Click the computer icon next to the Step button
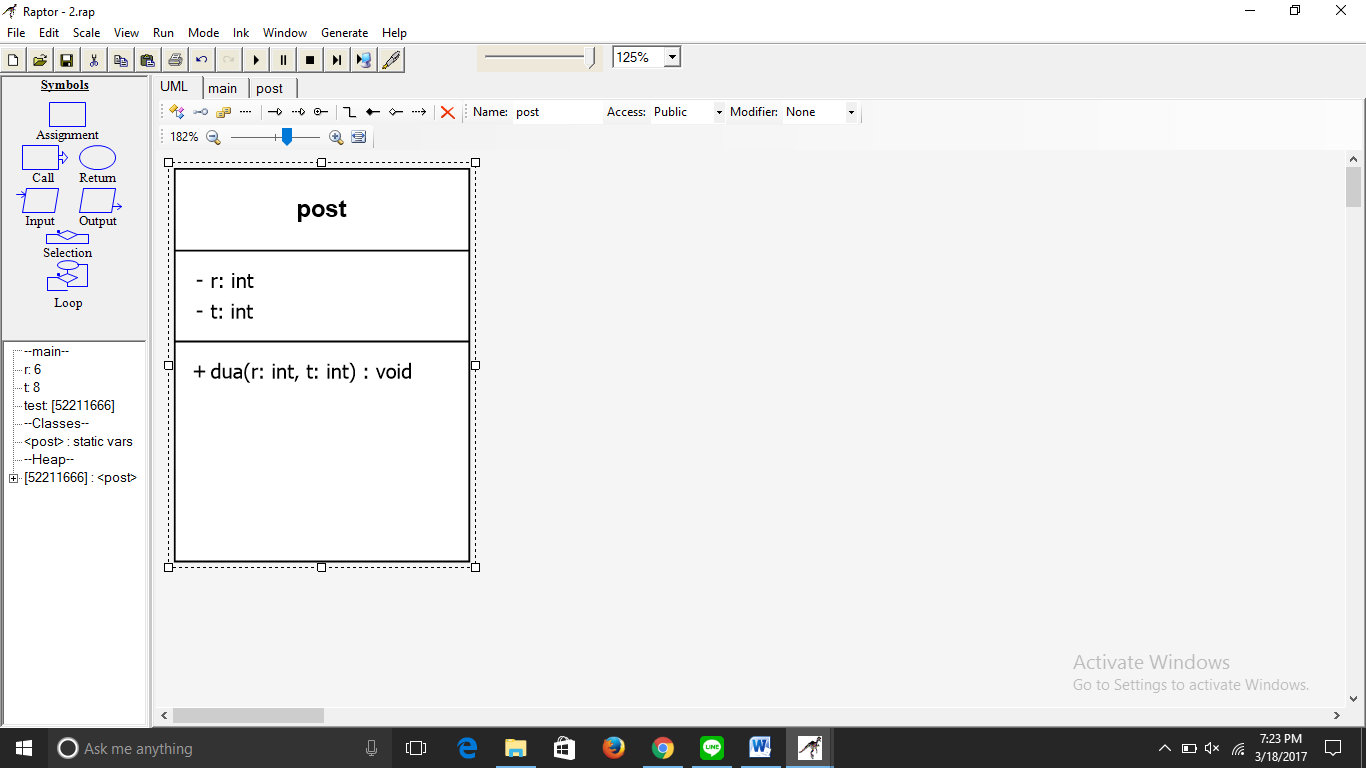 point(364,60)
